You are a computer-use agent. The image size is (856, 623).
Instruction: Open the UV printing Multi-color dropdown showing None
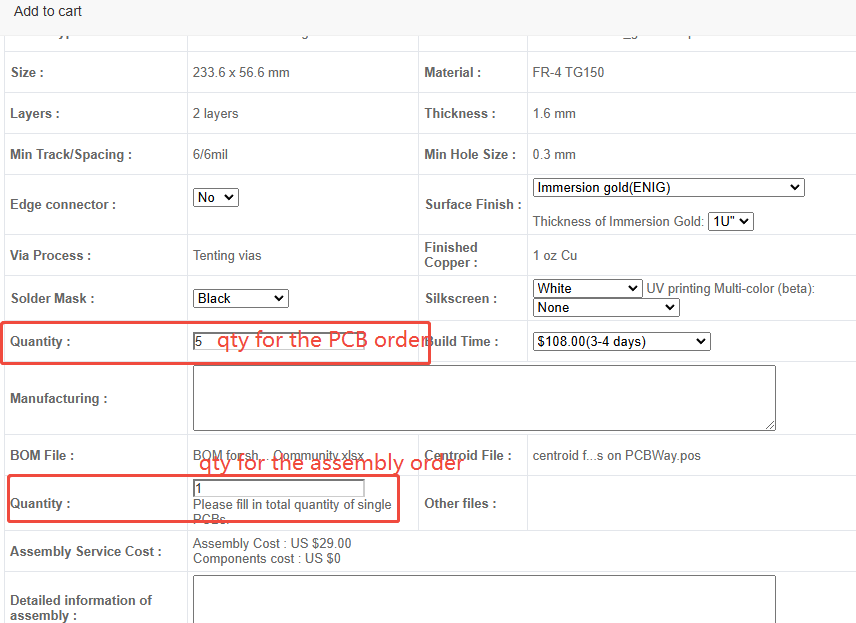[x=606, y=308]
